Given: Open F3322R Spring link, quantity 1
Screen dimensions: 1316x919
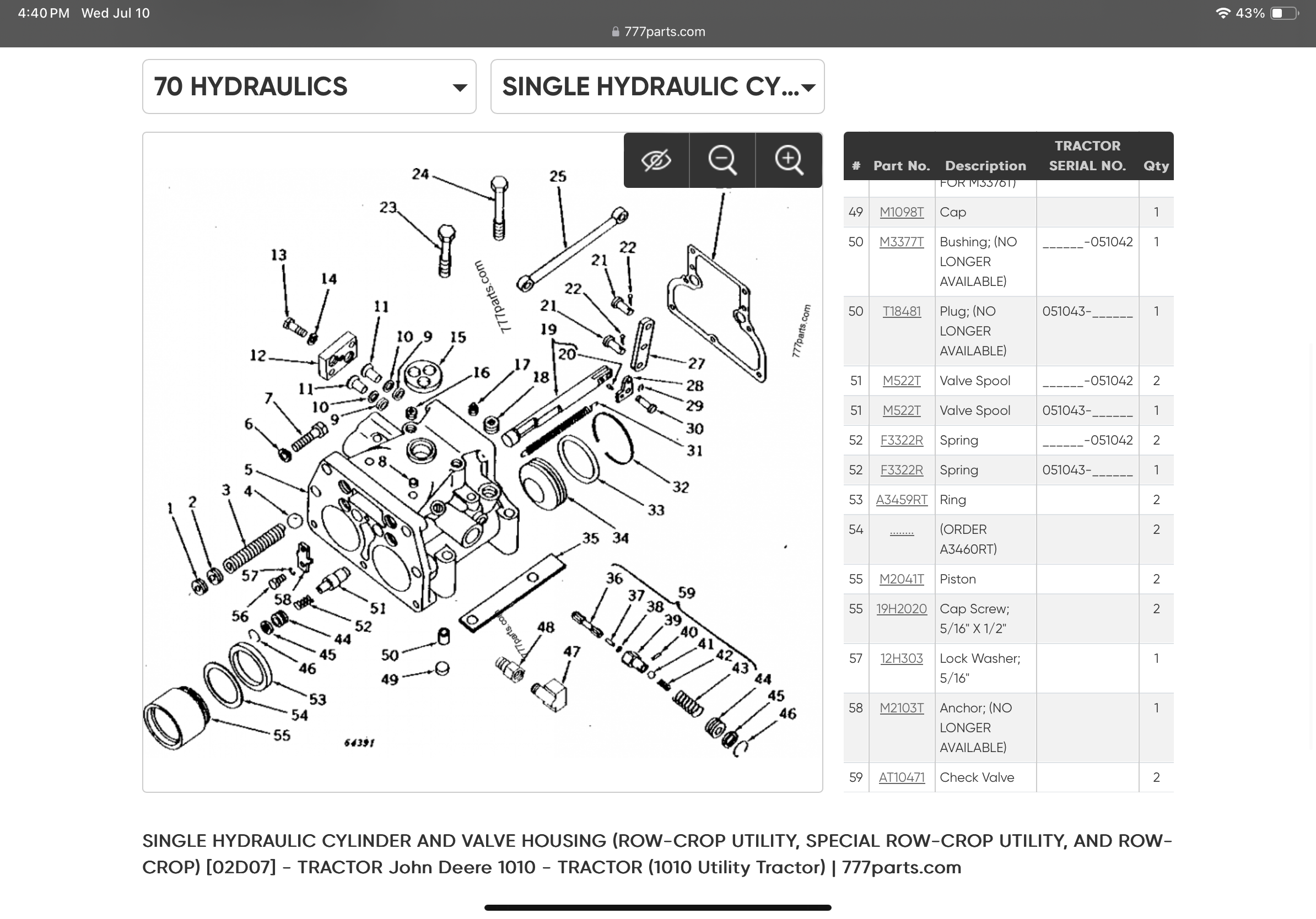Looking at the screenshot, I should click(x=902, y=470).
